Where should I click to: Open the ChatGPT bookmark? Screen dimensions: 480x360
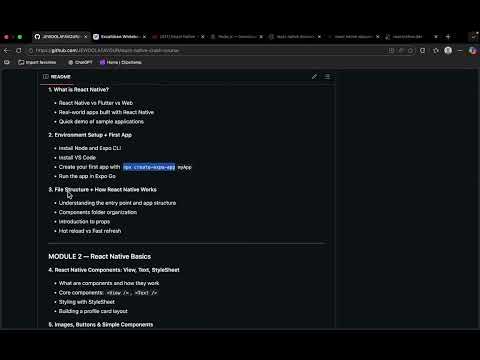click(80, 62)
